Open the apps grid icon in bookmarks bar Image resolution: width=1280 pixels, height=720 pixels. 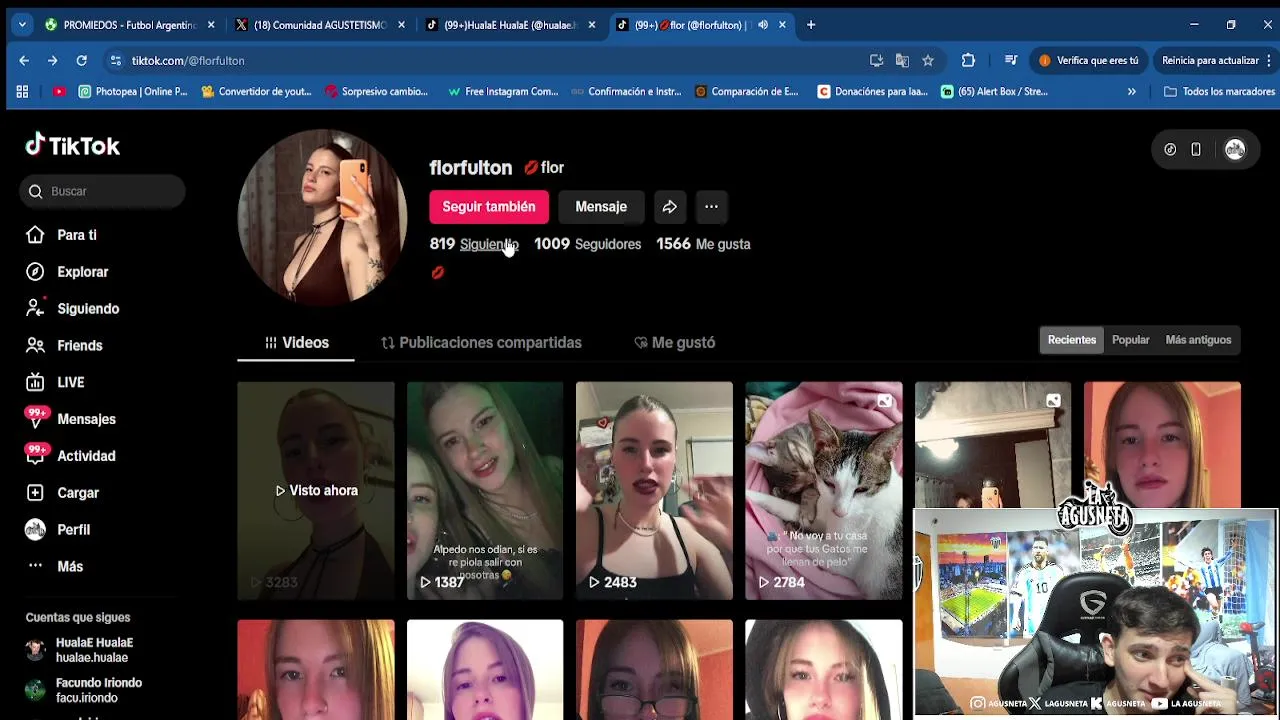tap(22, 92)
